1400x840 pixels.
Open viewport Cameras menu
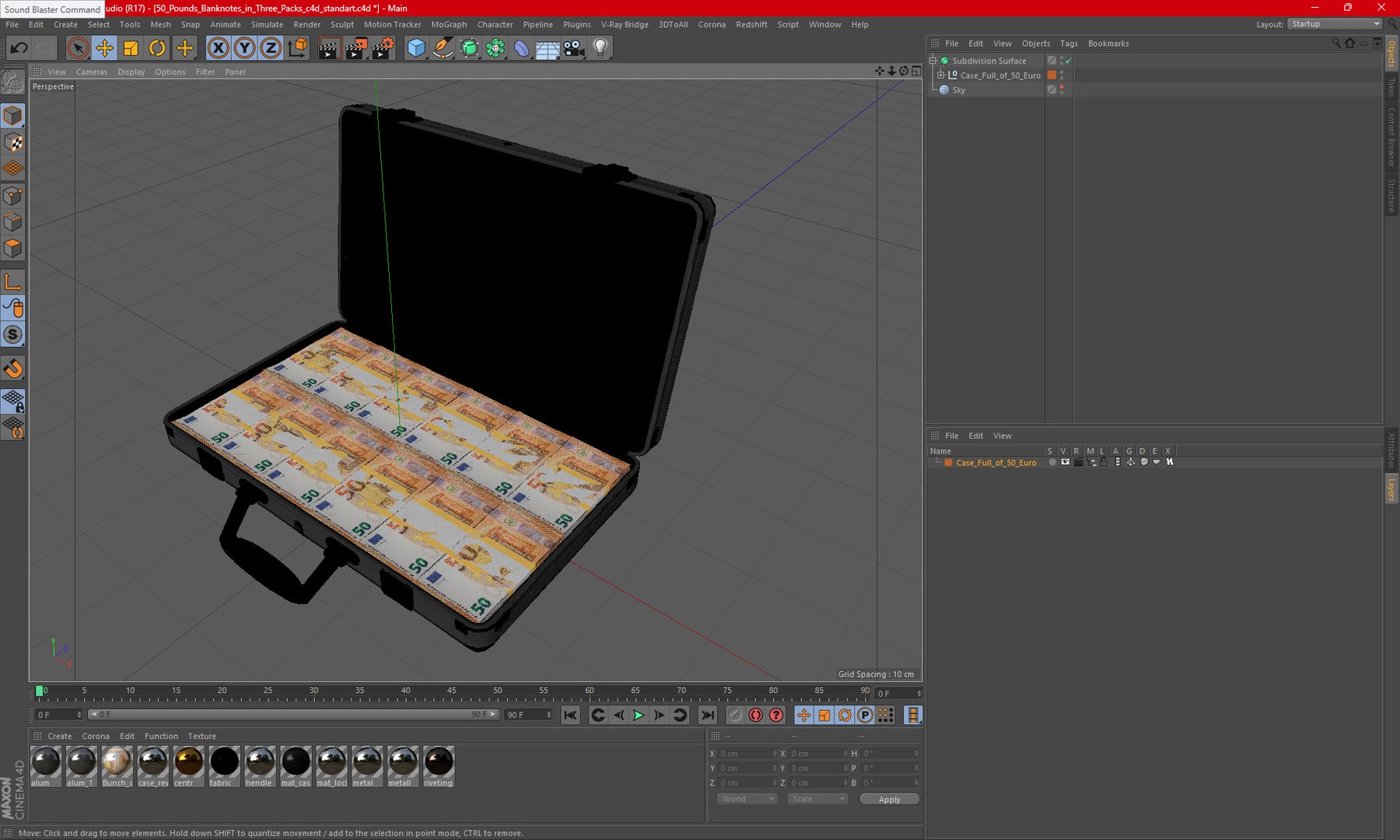[92, 72]
